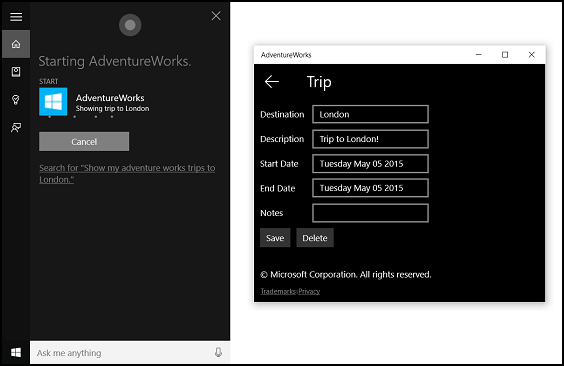This screenshot has width=564, height=366.
Task: Save the trip
Action: point(275,238)
